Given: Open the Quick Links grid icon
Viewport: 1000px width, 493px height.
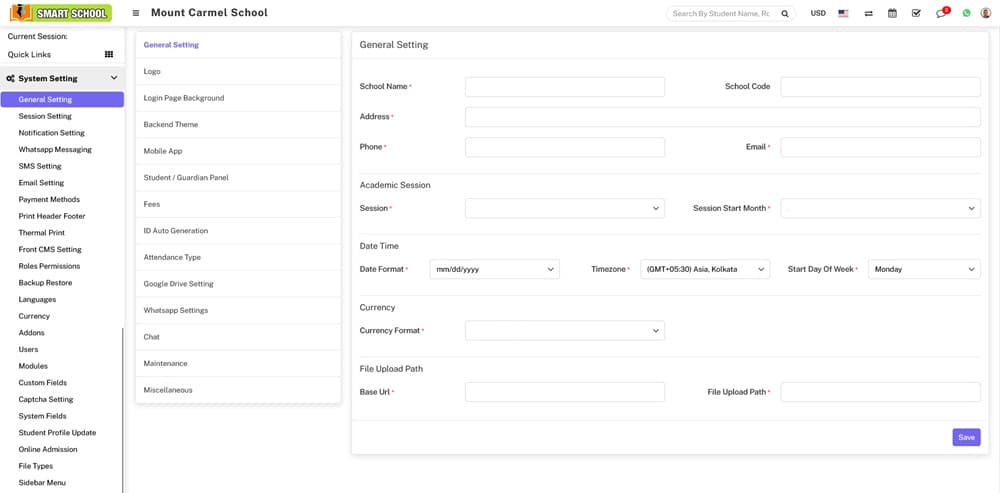Looking at the screenshot, I should (x=109, y=55).
